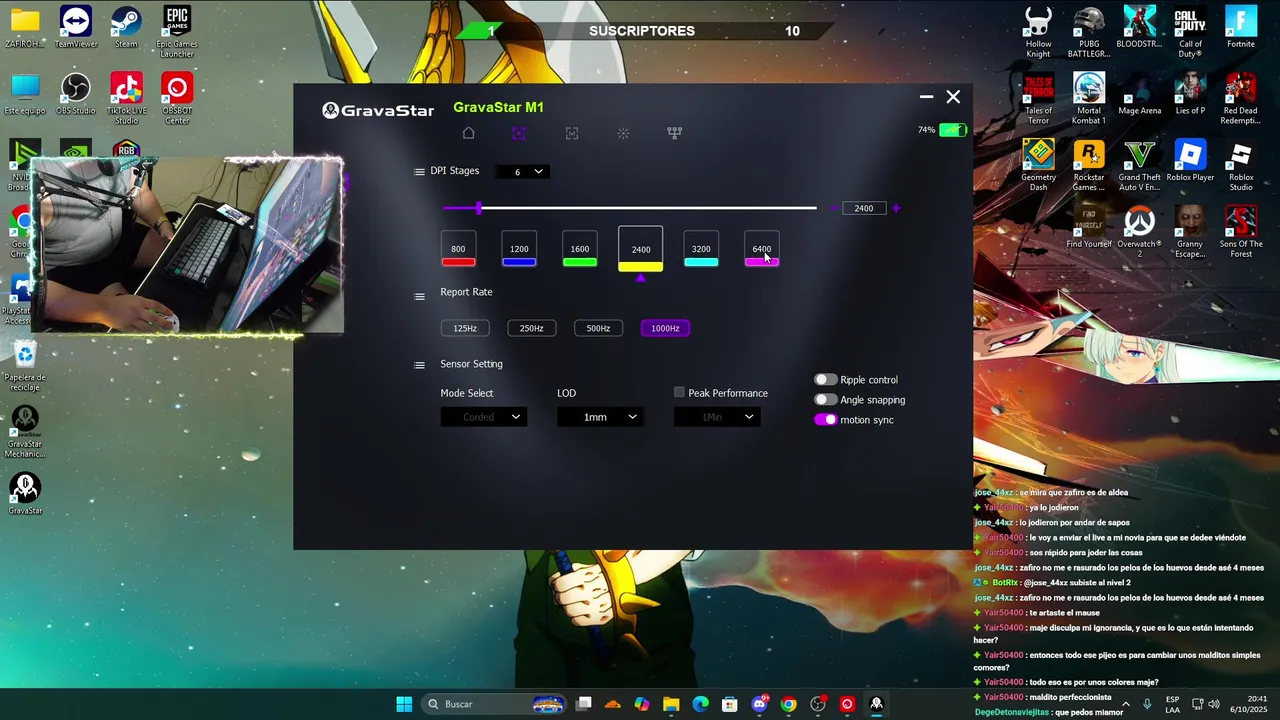Expand the LOD 1mm dropdown
Screen dimensions: 1280x720
[x=600, y=417]
